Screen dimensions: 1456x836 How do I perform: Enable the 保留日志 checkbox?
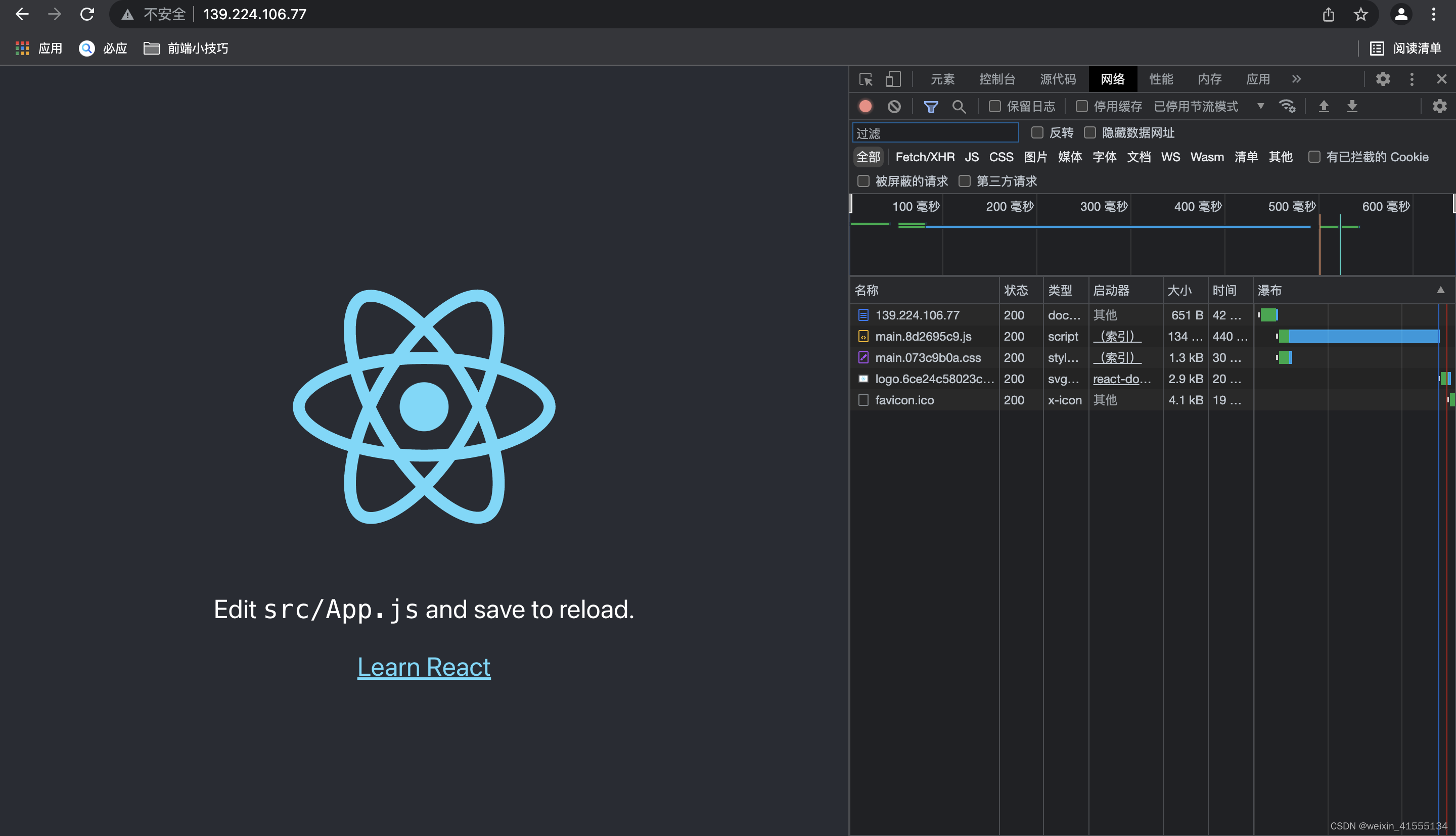click(x=995, y=106)
